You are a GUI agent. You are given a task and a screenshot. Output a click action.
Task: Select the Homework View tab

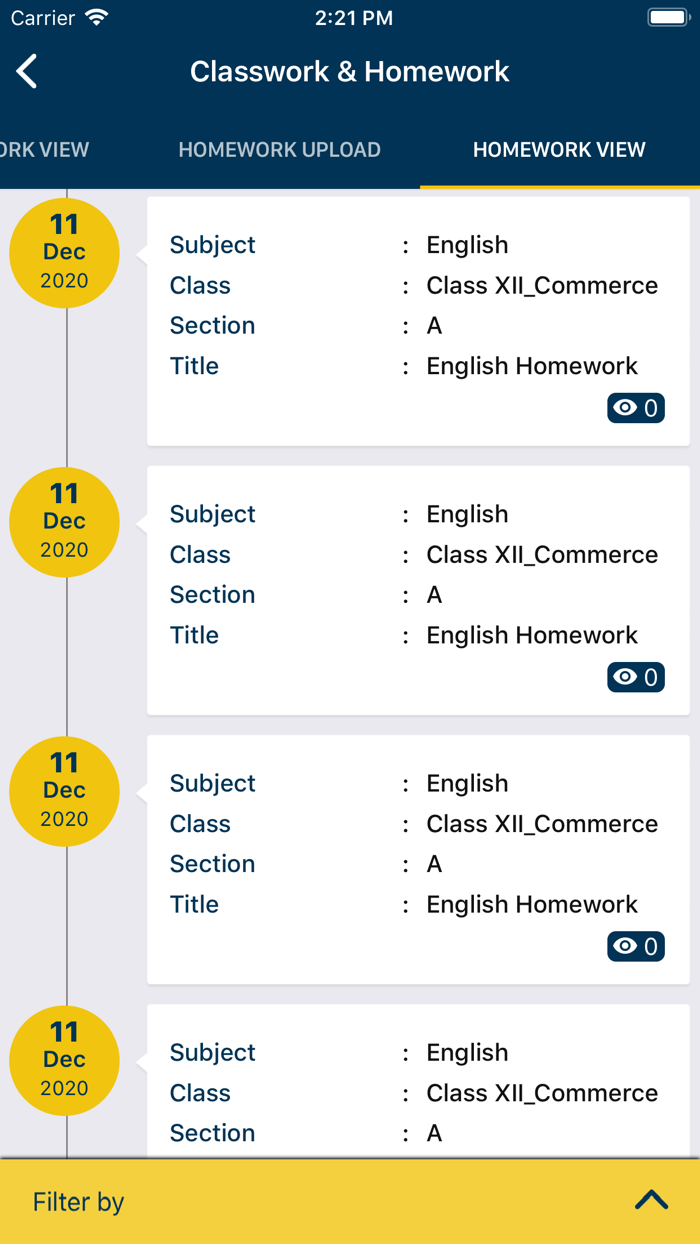tap(559, 150)
